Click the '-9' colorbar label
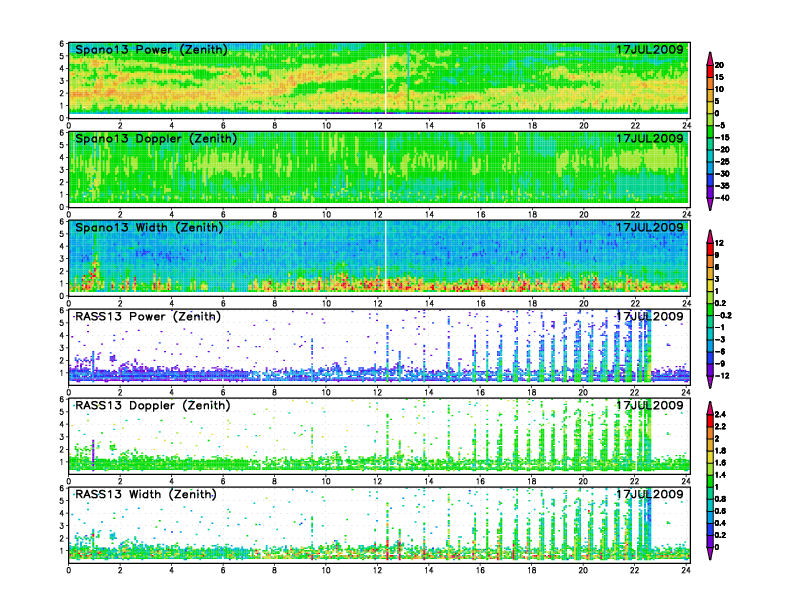This screenshot has height=612, width=792. click(x=720, y=364)
